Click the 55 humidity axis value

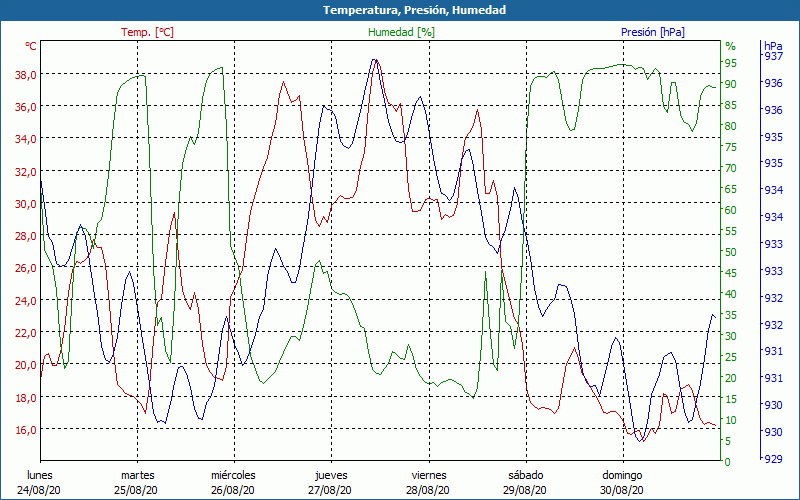[x=731, y=232]
